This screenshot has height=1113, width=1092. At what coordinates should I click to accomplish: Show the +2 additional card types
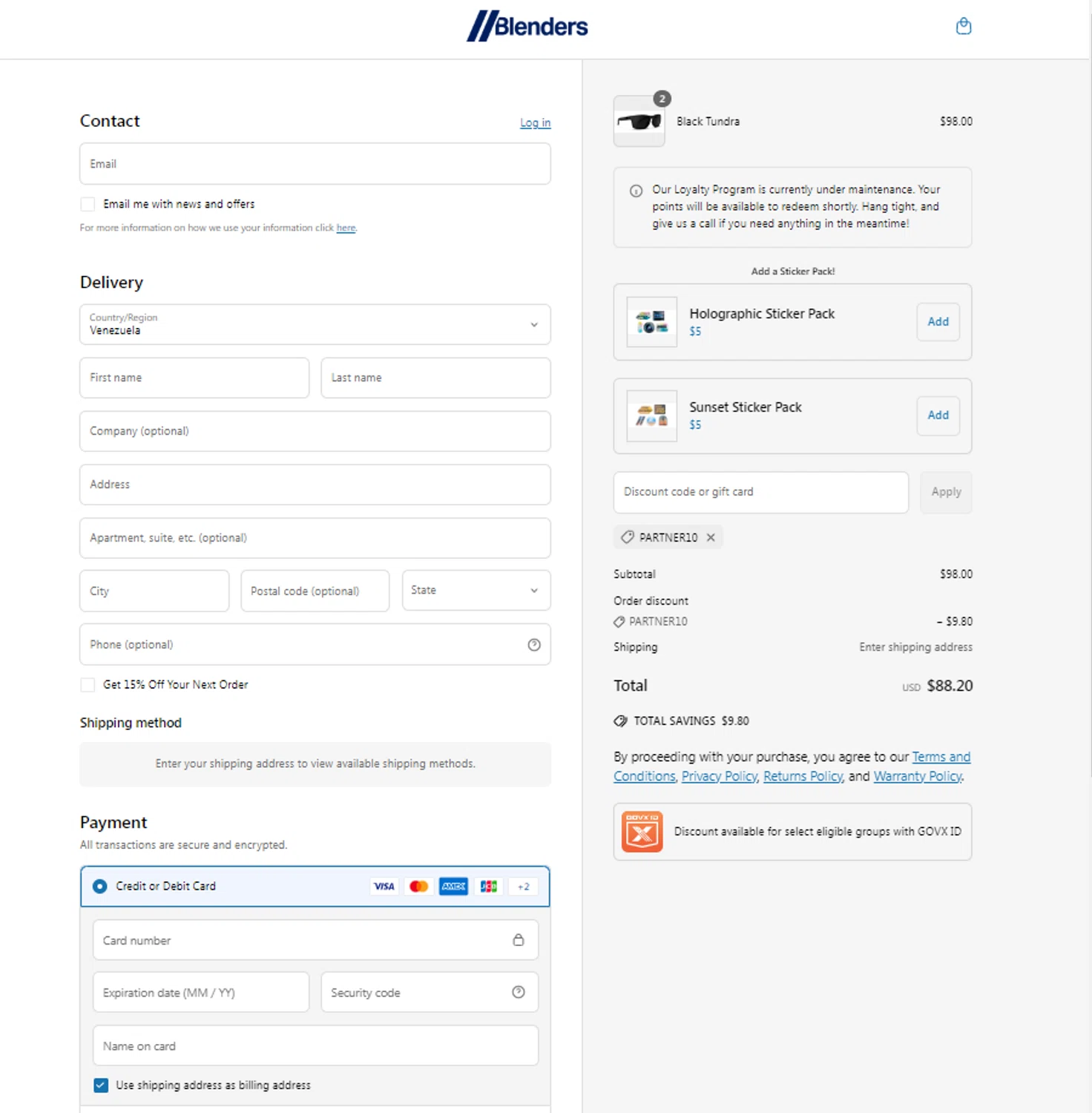(x=523, y=886)
